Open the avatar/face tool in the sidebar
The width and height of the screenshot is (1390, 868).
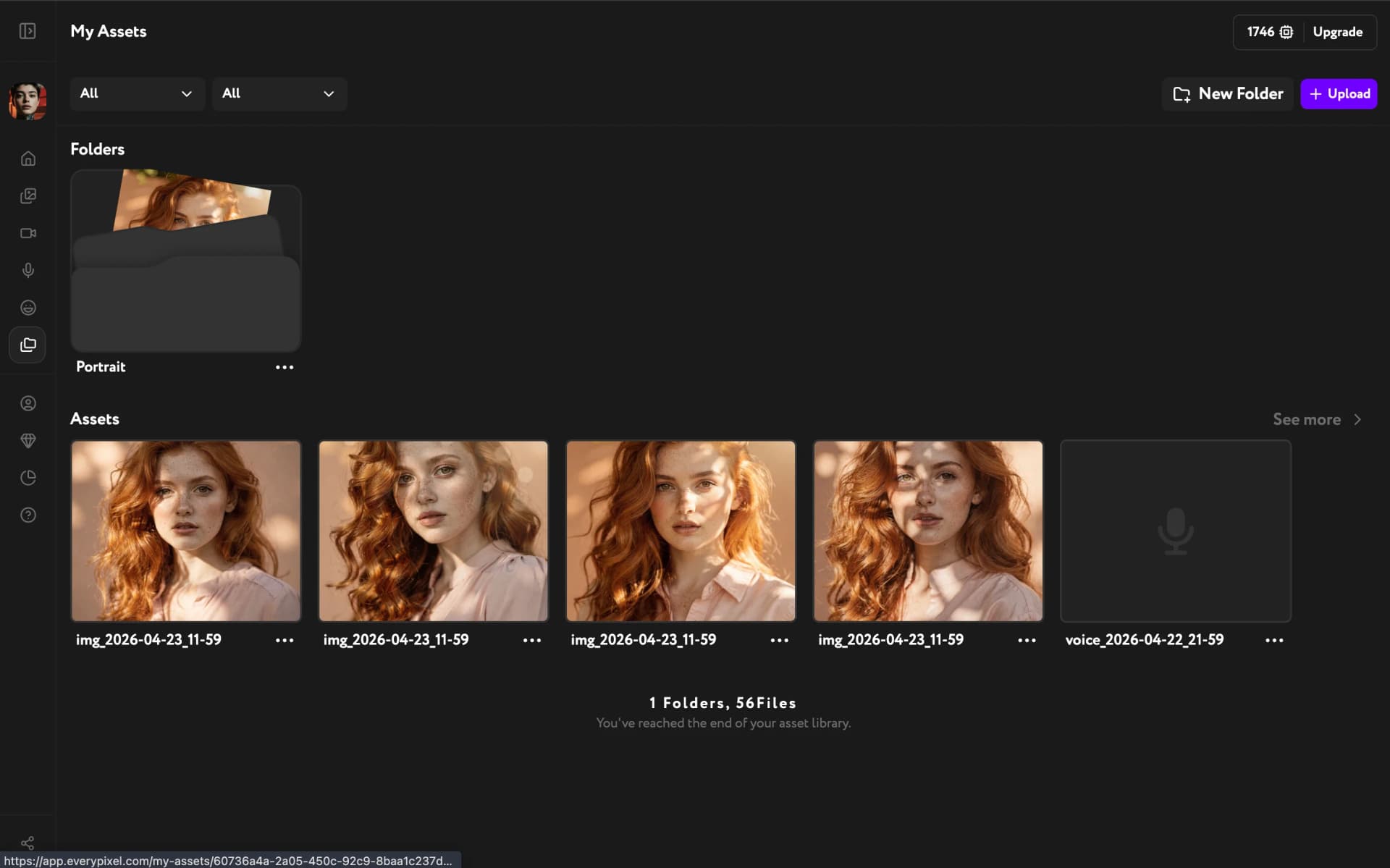coord(28,308)
